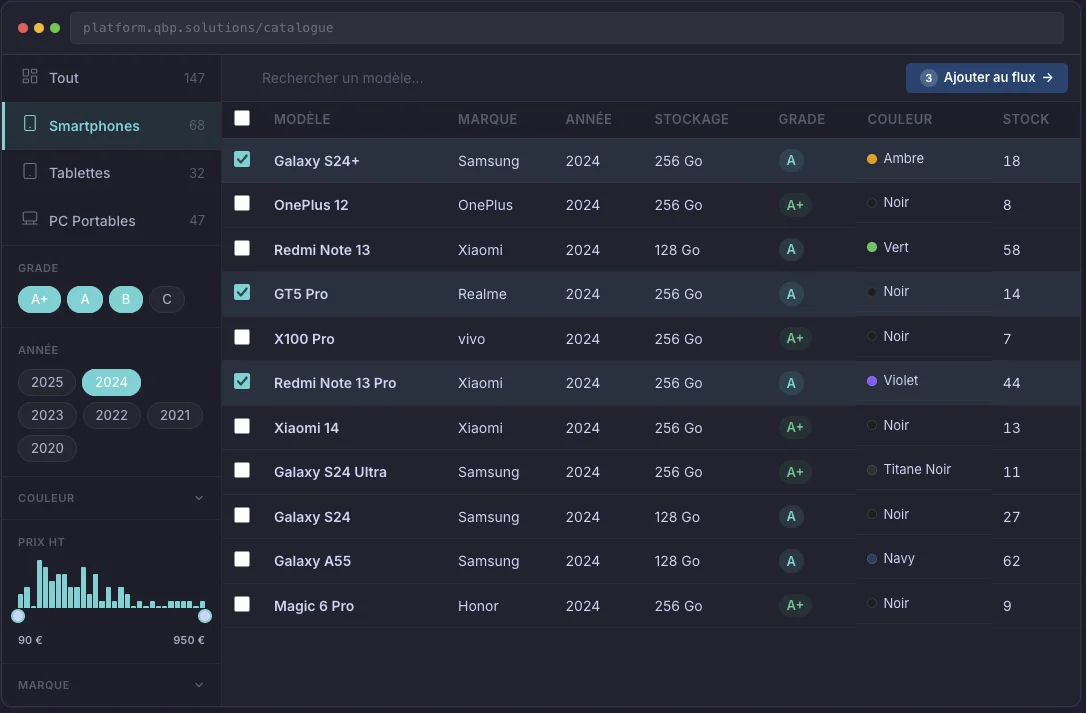This screenshot has height=713, width=1086.
Task: Toggle the 2024 year filter chip
Action: (x=112, y=382)
